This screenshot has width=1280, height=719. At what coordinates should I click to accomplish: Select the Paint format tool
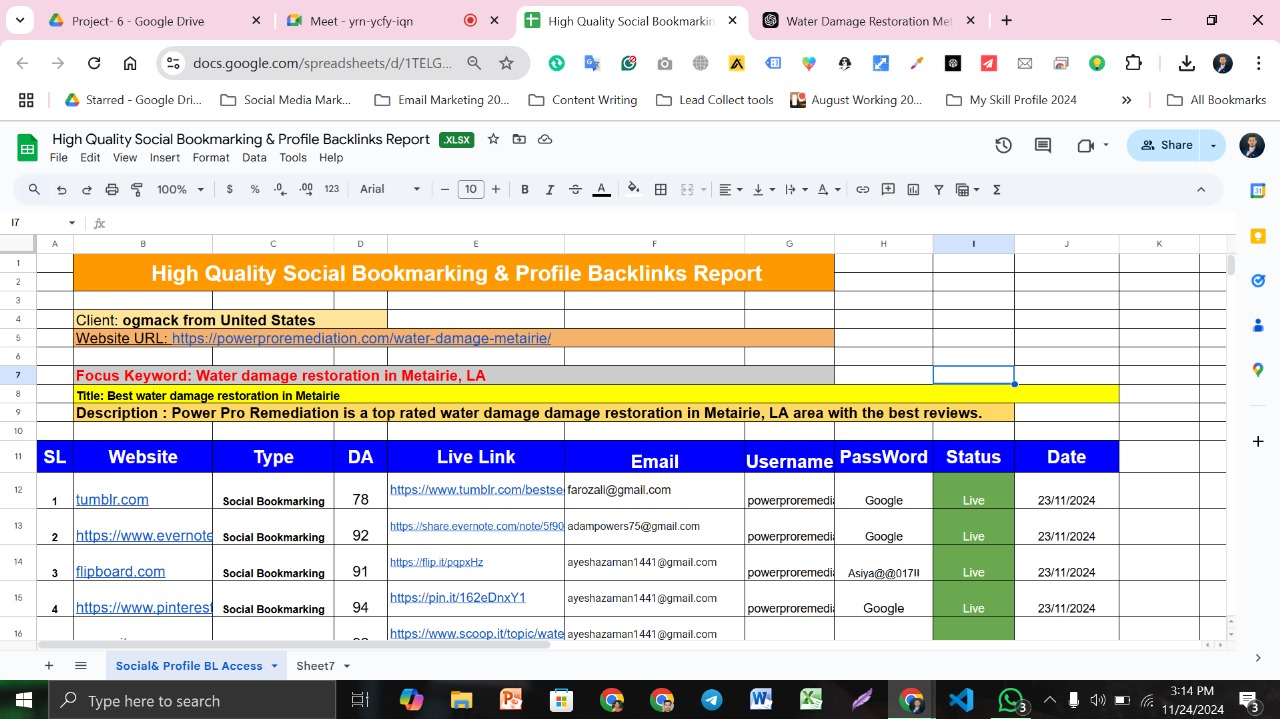coord(137,190)
